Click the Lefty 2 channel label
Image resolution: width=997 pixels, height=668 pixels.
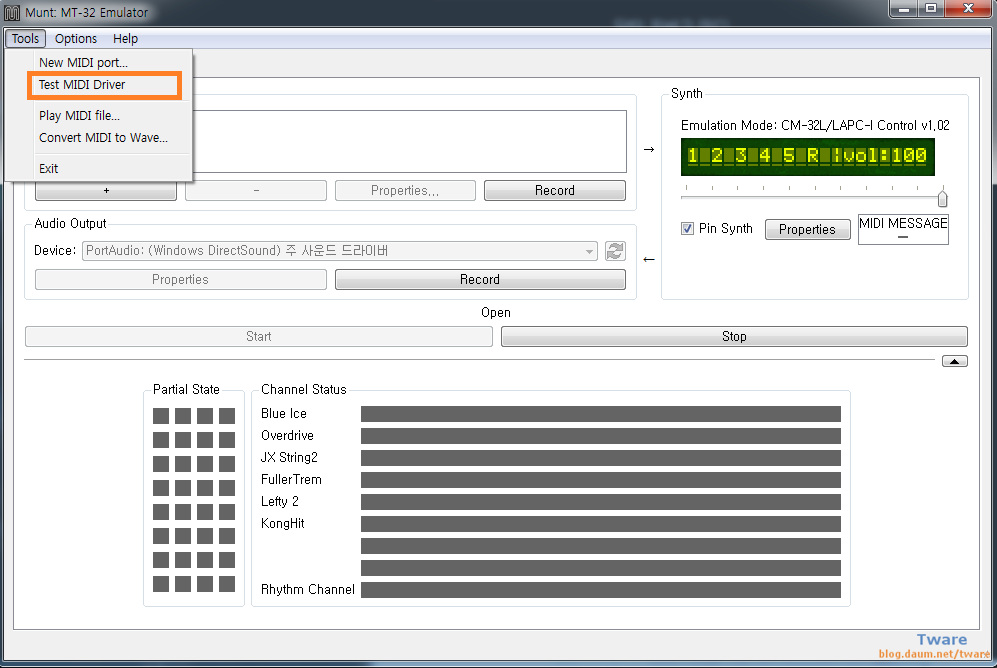(x=280, y=501)
